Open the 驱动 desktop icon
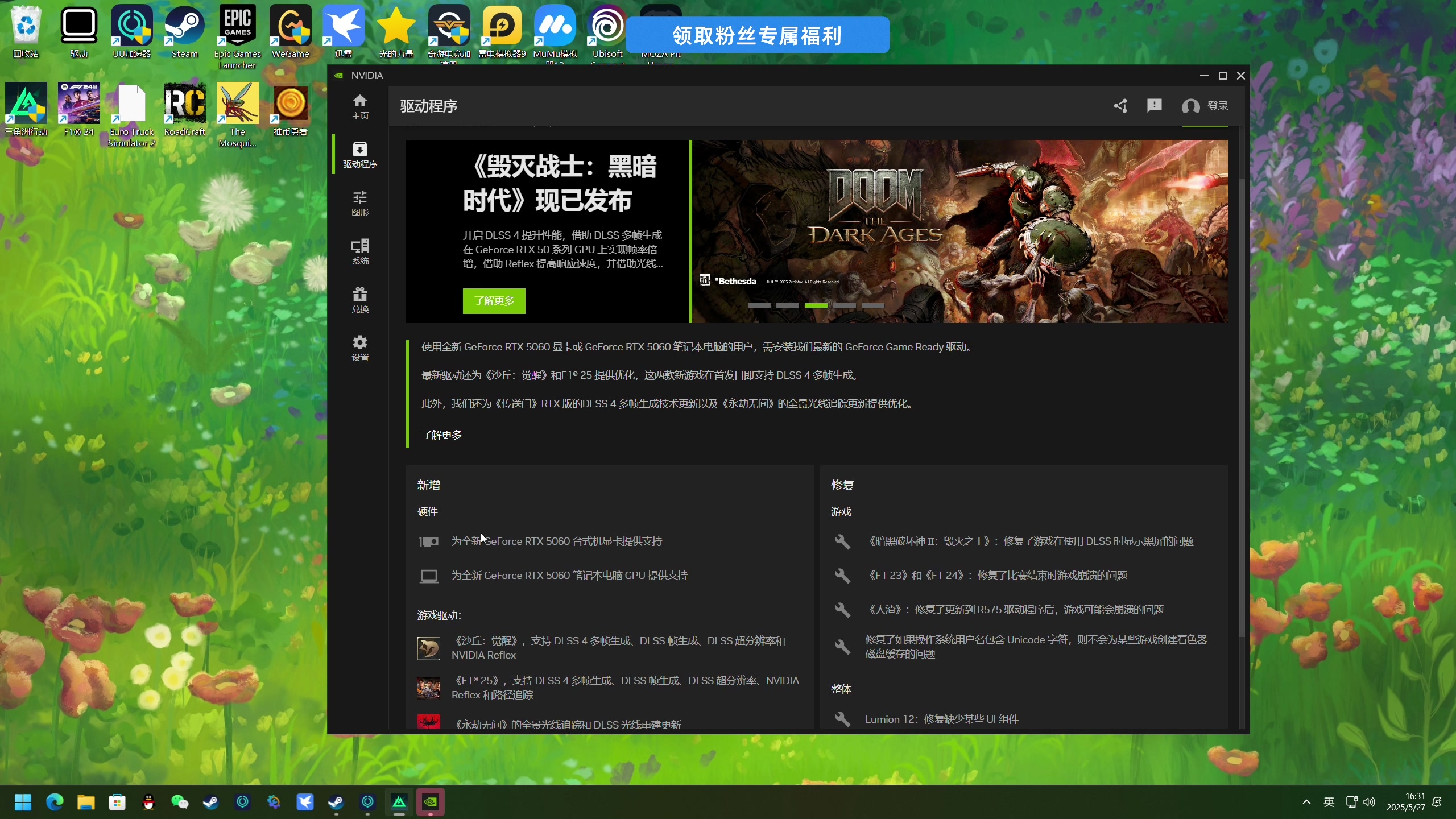Viewport: 1456px width, 819px height. pyautogui.click(x=79, y=32)
